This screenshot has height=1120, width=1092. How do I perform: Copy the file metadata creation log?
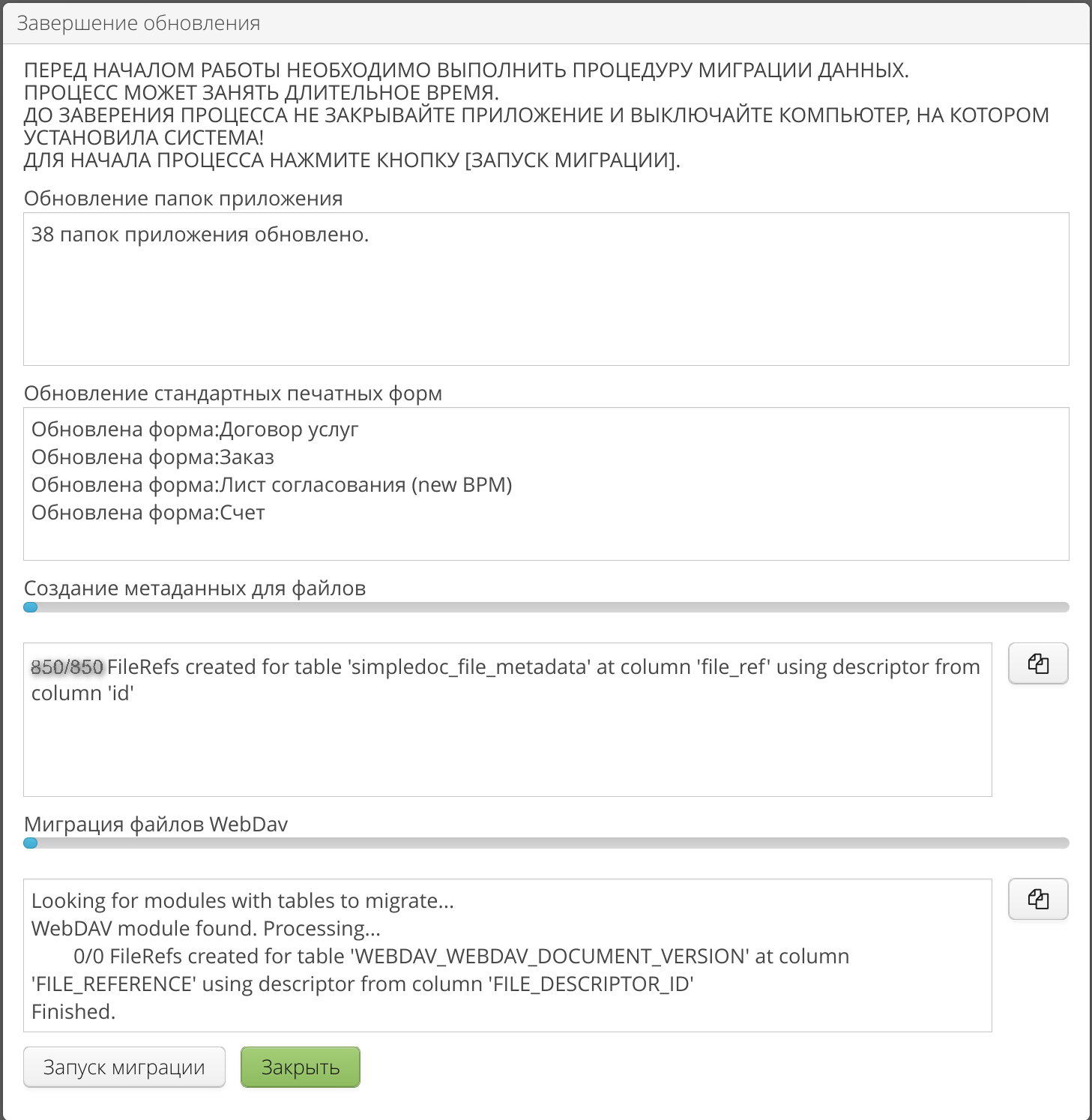tap(1038, 663)
